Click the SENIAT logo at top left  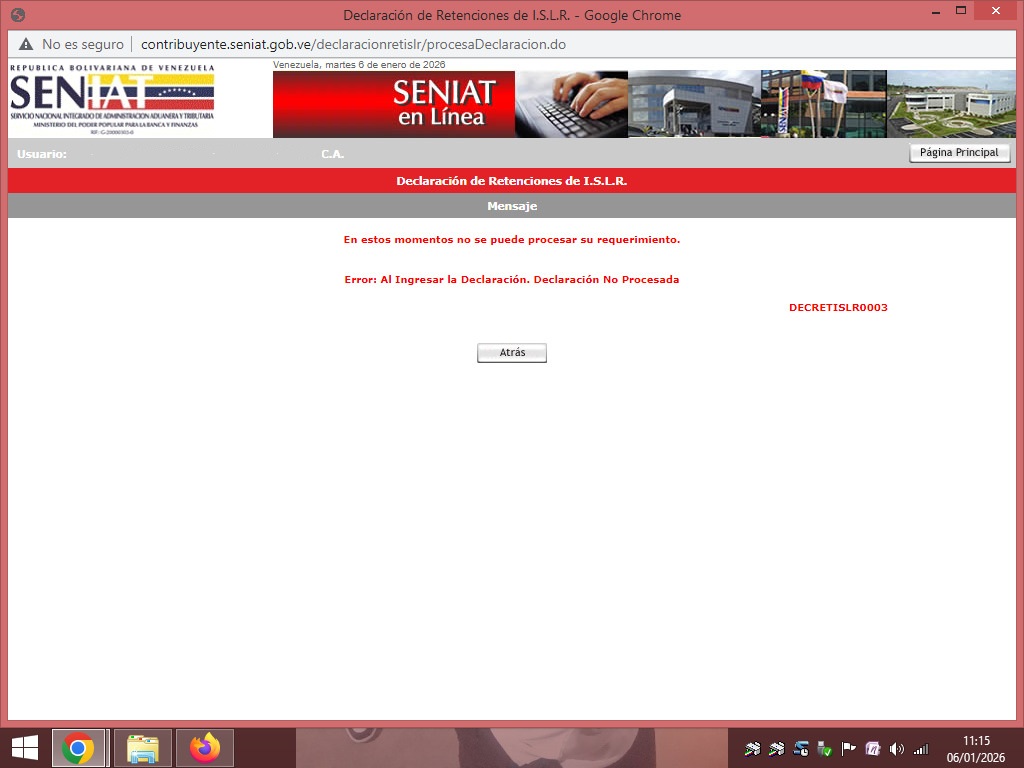[112, 99]
